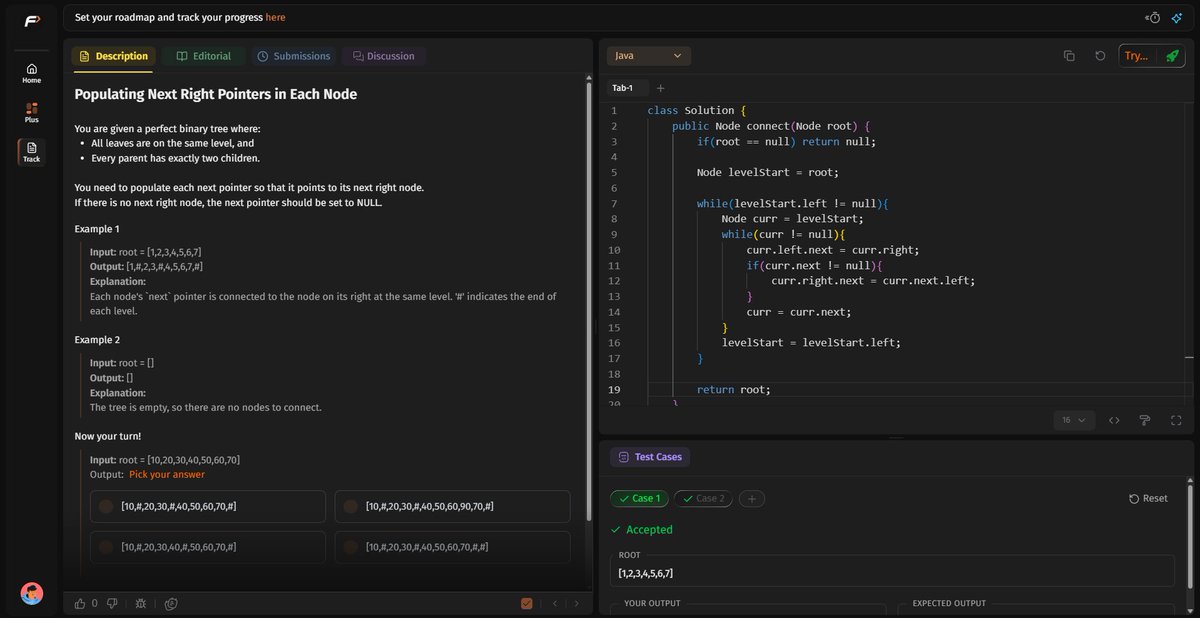Select answer [10,#,20,30,#,40,50,60,70,#]

coord(208,506)
